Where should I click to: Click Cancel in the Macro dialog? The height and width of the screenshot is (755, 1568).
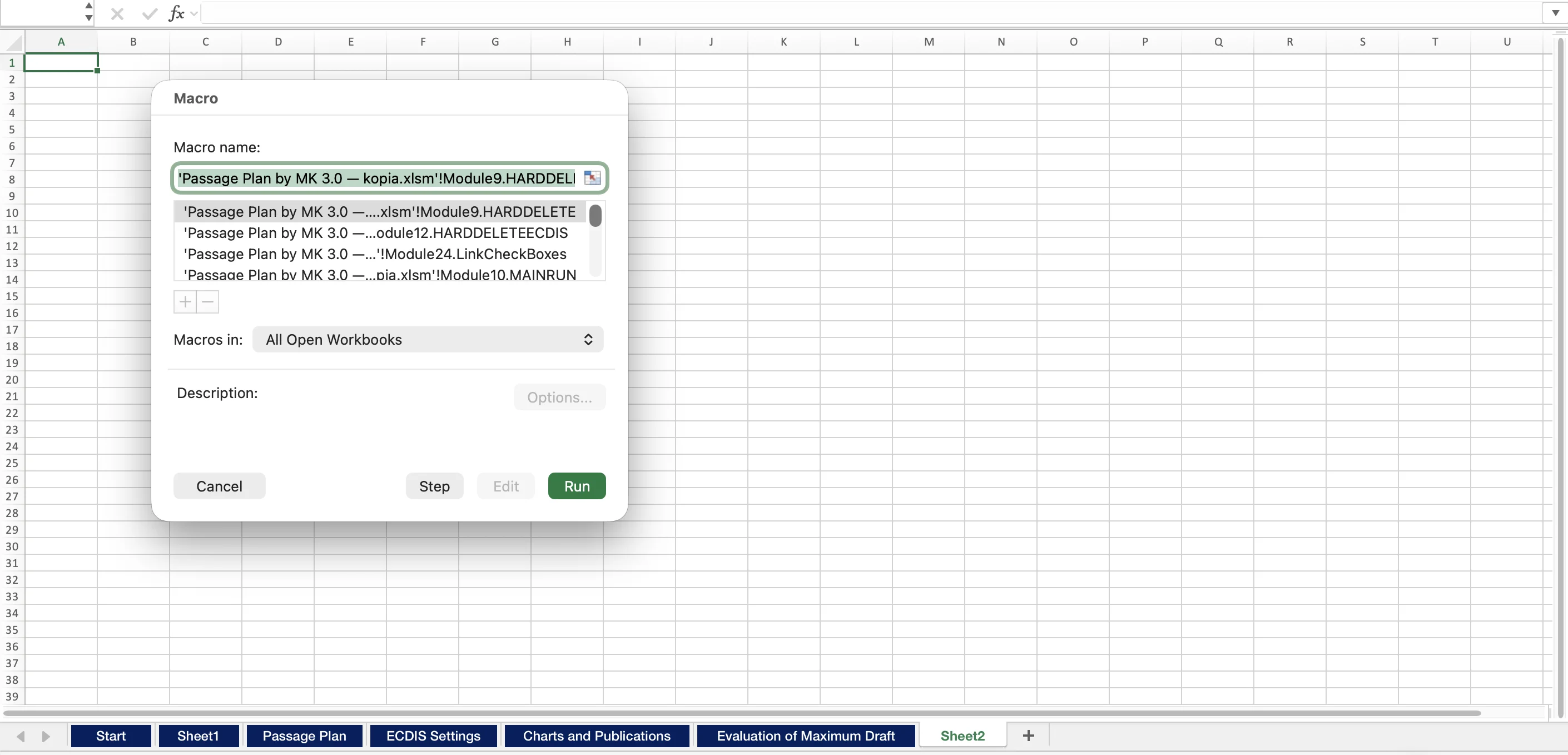point(219,486)
